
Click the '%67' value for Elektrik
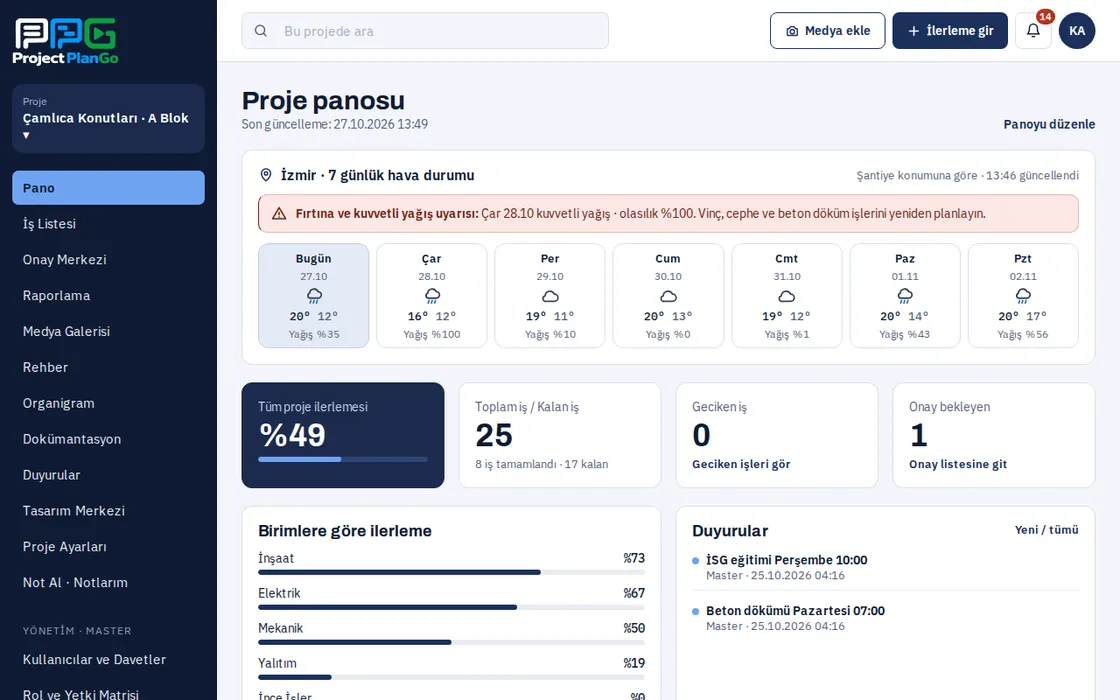(x=634, y=593)
